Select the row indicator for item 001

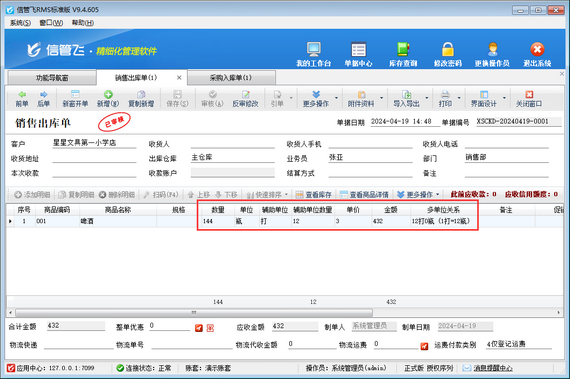pyautogui.click(x=10, y=221)
